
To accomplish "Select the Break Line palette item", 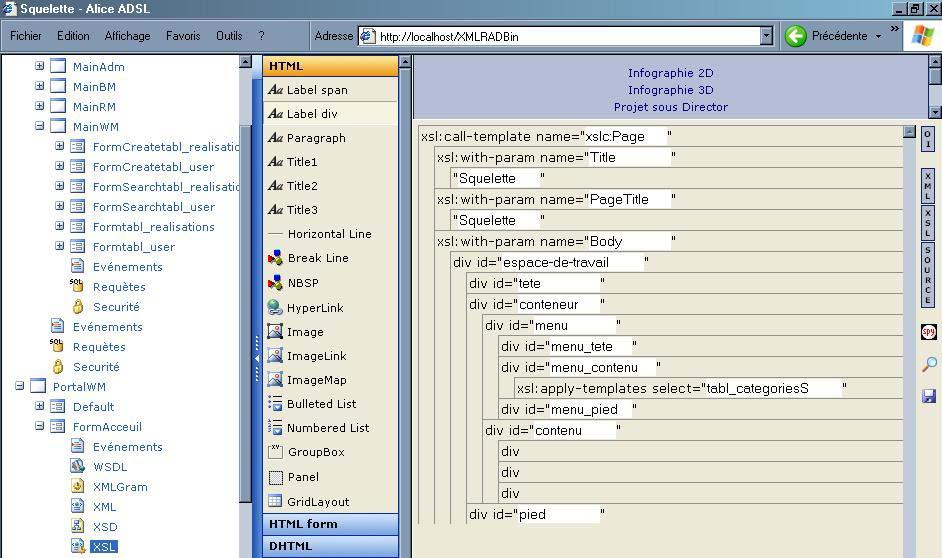I will (318, 258).
